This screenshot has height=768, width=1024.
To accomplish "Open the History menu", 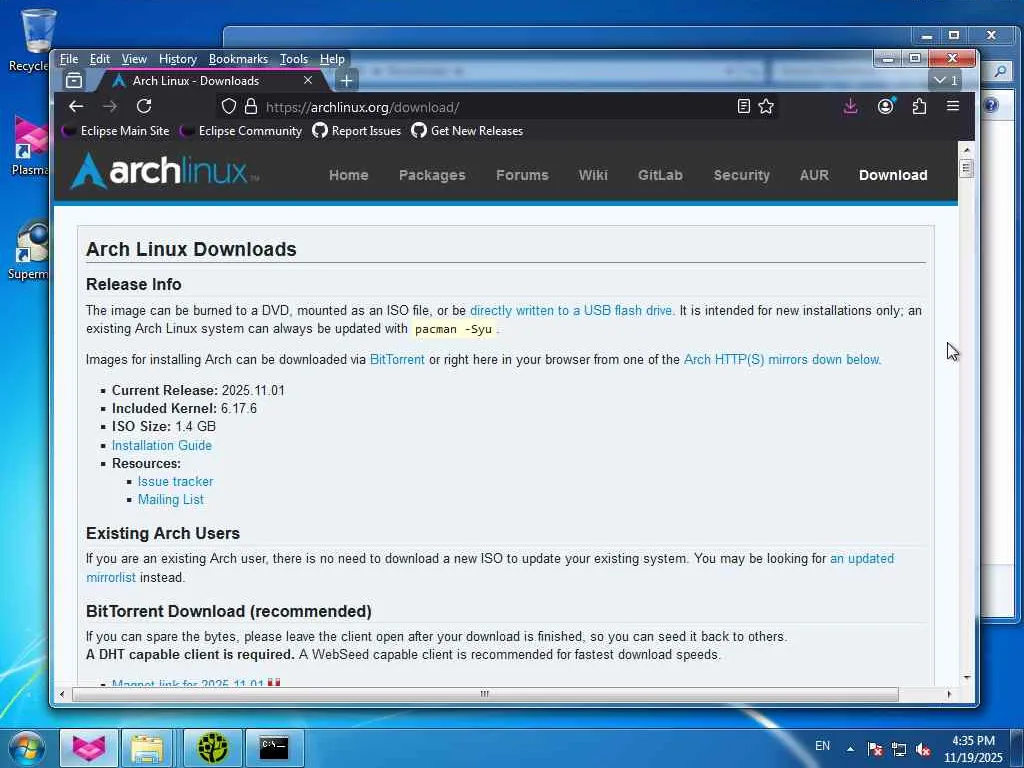I will coord(178,59).
